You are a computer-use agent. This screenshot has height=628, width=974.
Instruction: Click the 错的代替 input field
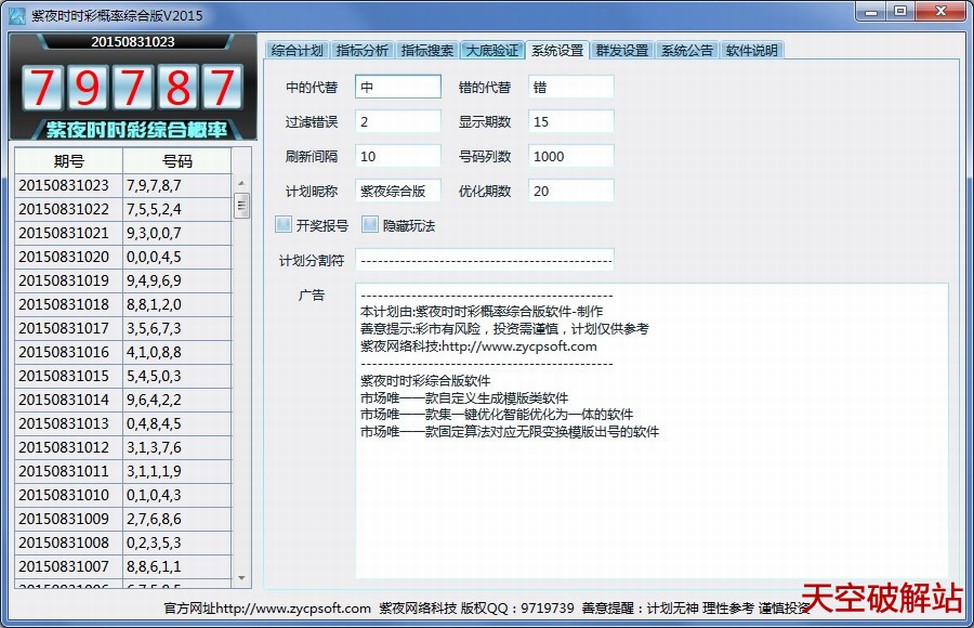pos(570,86)
